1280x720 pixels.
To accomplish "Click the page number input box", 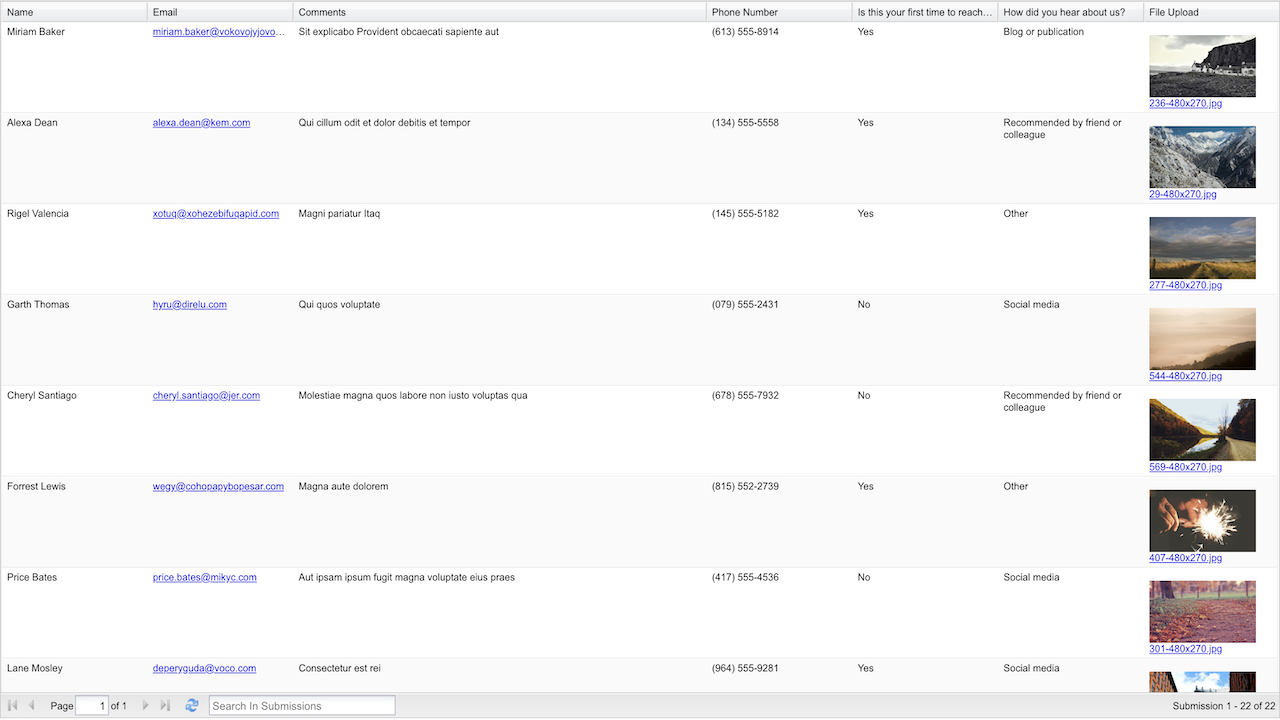I will (92, 706).
